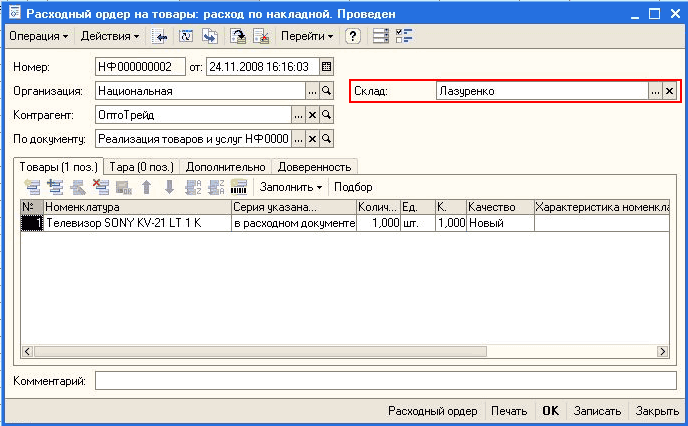Click the refresh document icon in top toolbar

tap(186, 36)
